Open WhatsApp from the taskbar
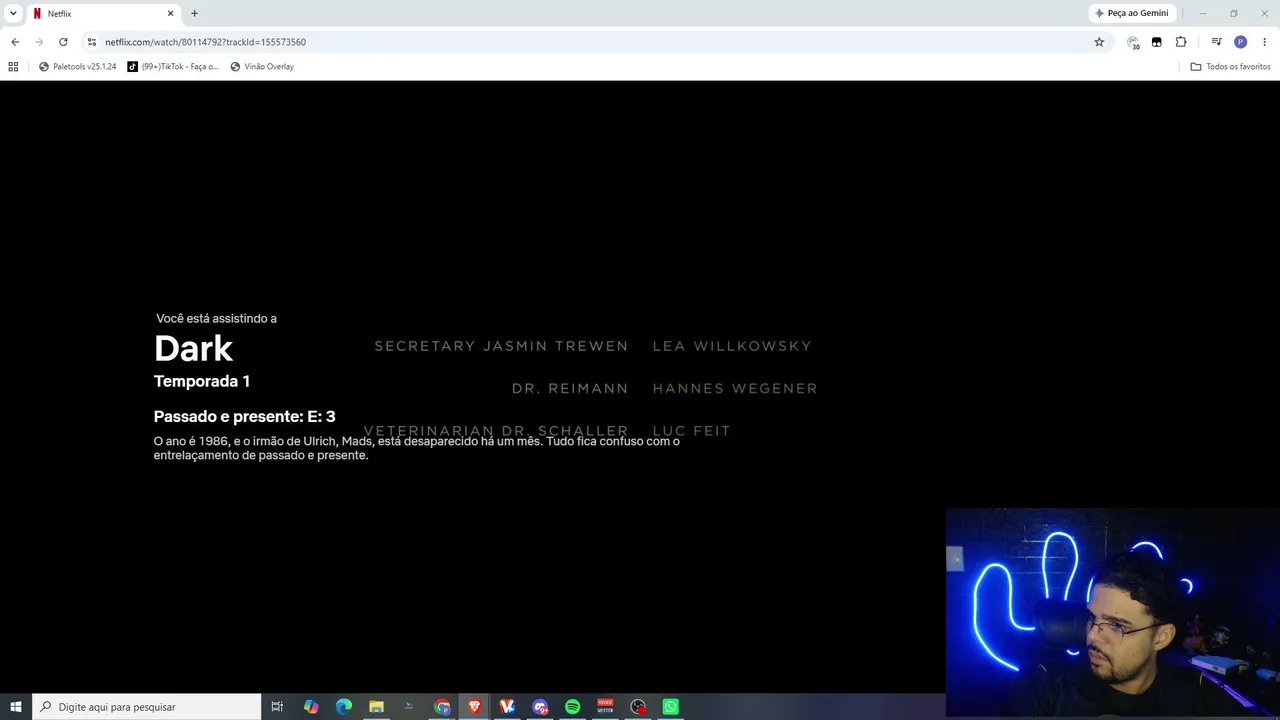The width and height of the screenshot is (1280, 720). click(x=670, y=707)
